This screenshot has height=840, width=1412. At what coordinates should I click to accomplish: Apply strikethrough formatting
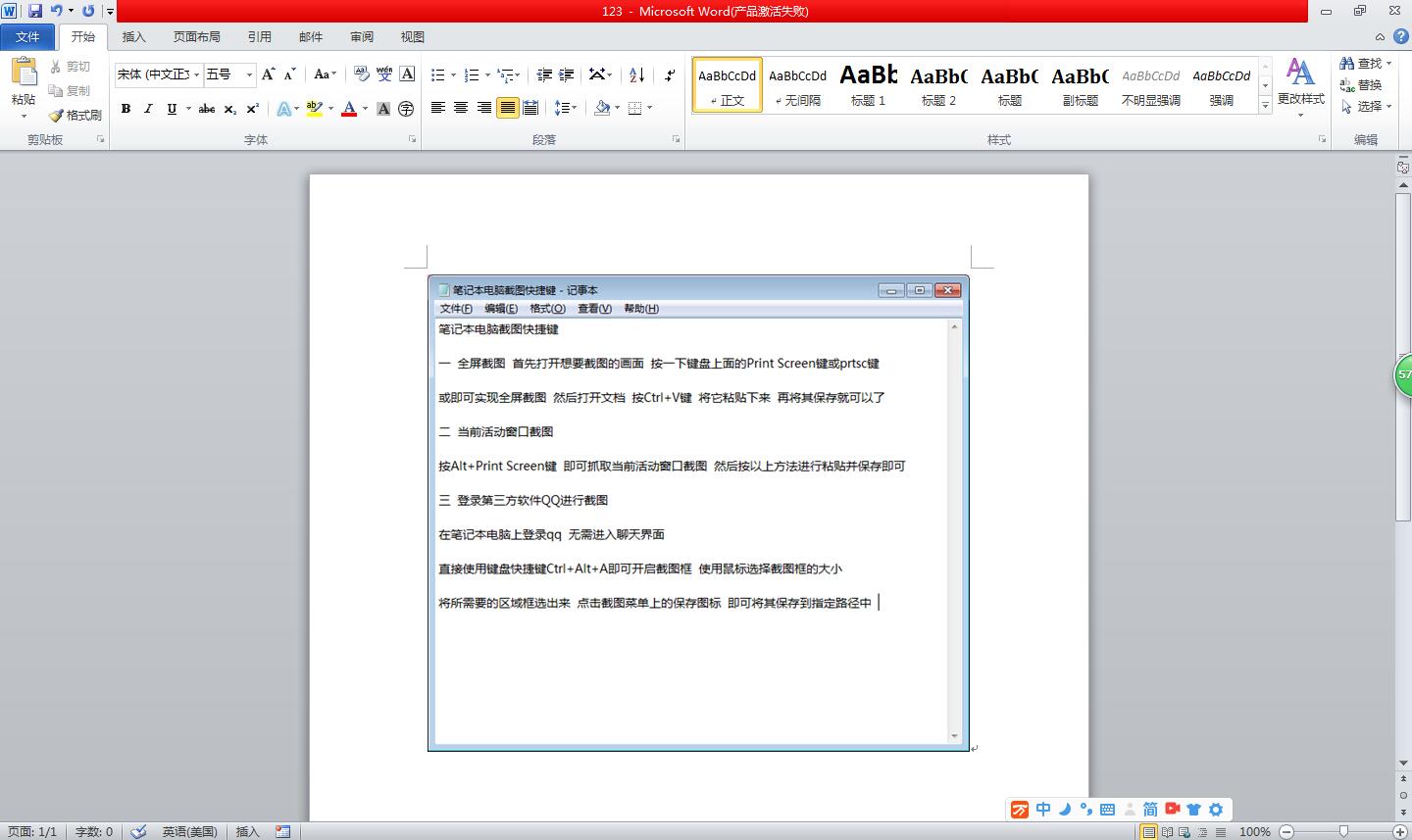pyautogui.click(x=206, y=109)
